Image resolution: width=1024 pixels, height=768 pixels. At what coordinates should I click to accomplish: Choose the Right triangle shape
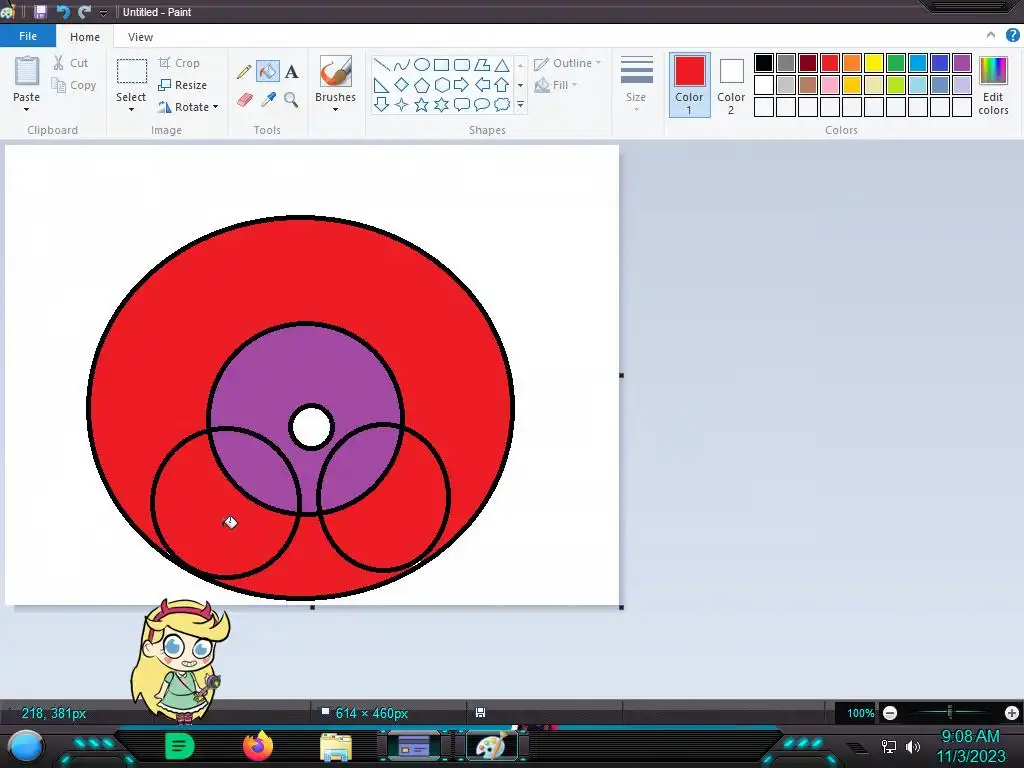[x=381, y=85]
